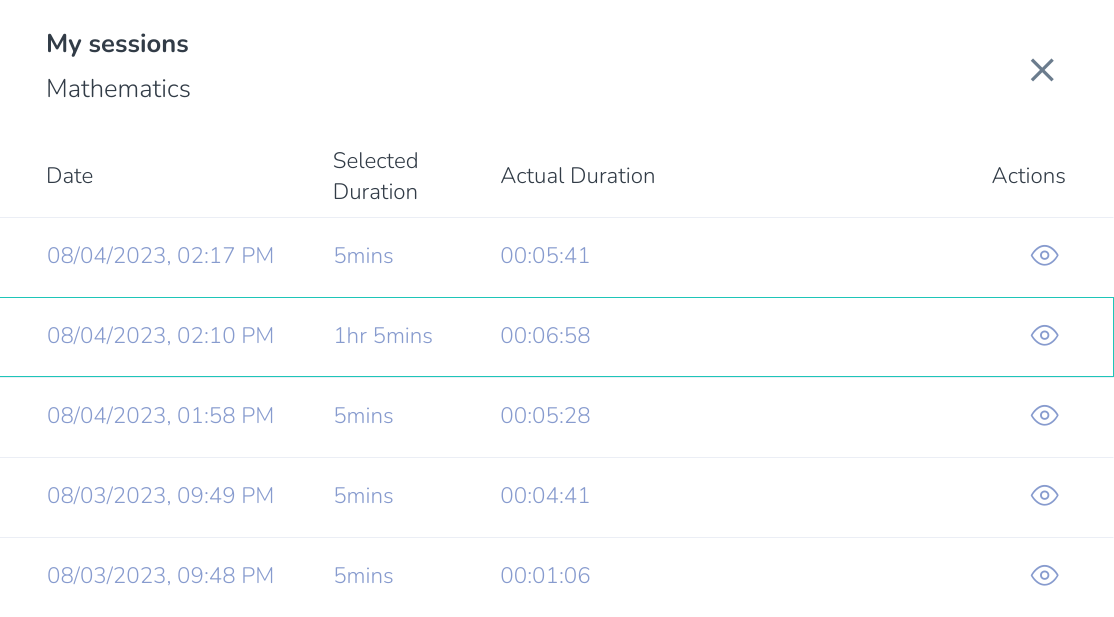1114x617 pixels.
Task: Click the Actual Duration column header
Action: 578,176
